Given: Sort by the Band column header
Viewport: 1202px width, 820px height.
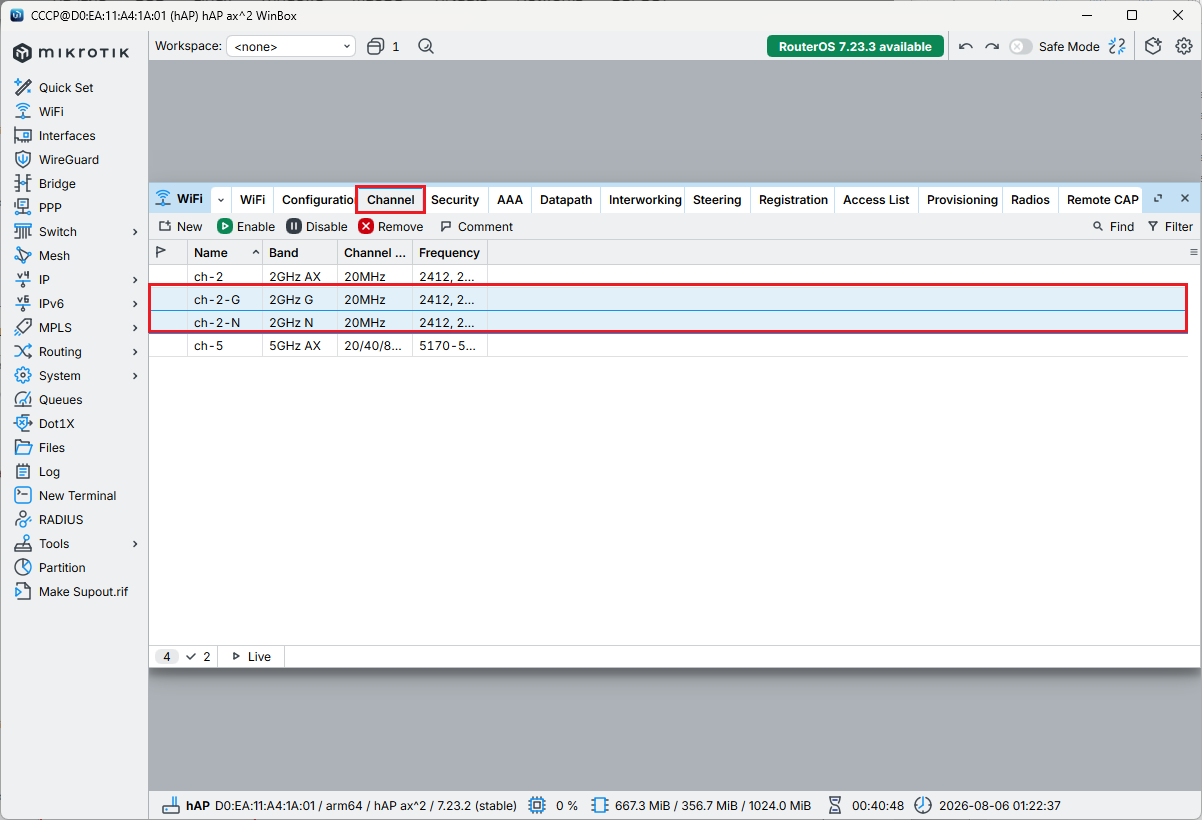Looking at the screenshot, I should pyautogui.click(x=300, y=253).
